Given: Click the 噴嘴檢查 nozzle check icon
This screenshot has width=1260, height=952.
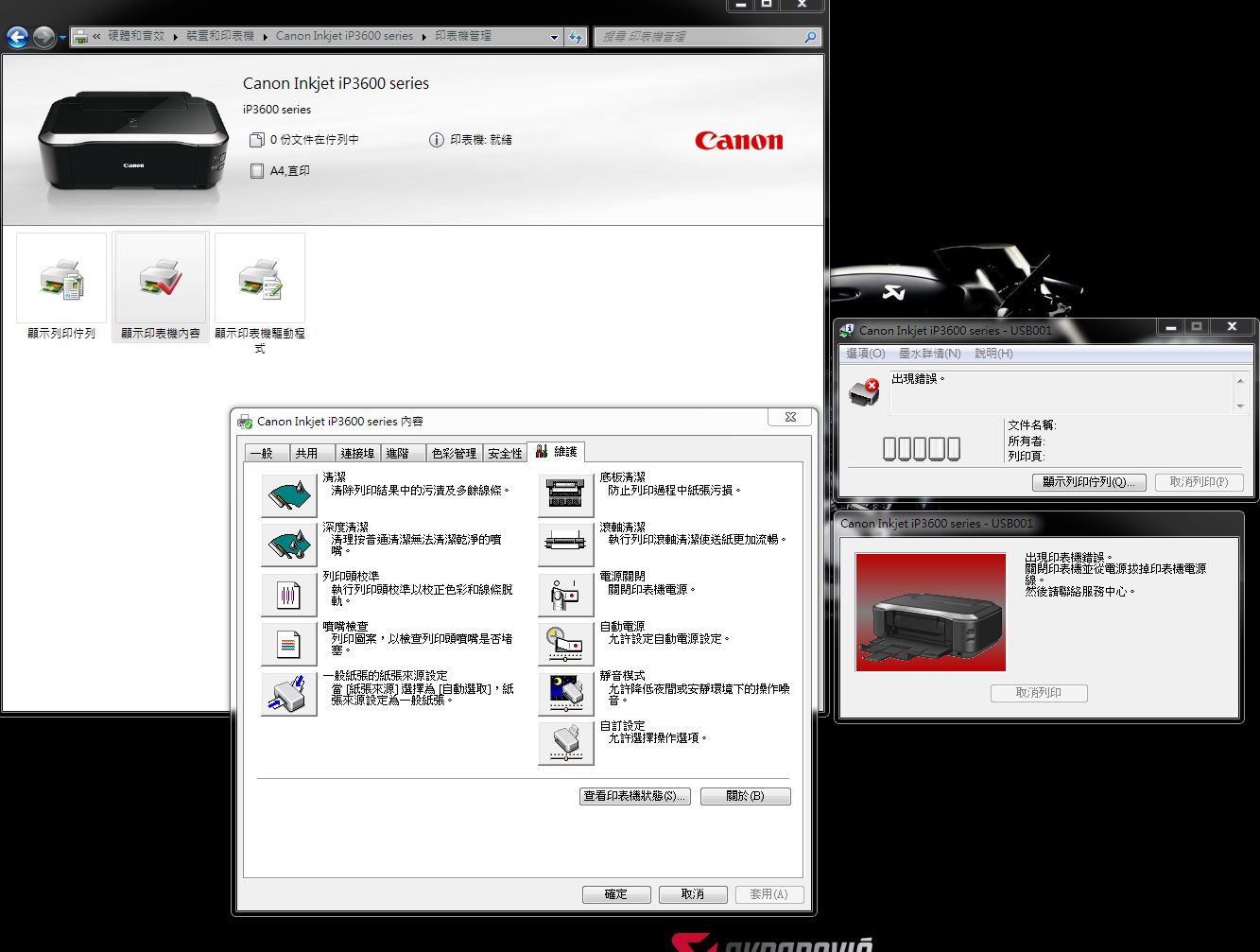Looking at the screenshot, I should click(x=289, y=644).
